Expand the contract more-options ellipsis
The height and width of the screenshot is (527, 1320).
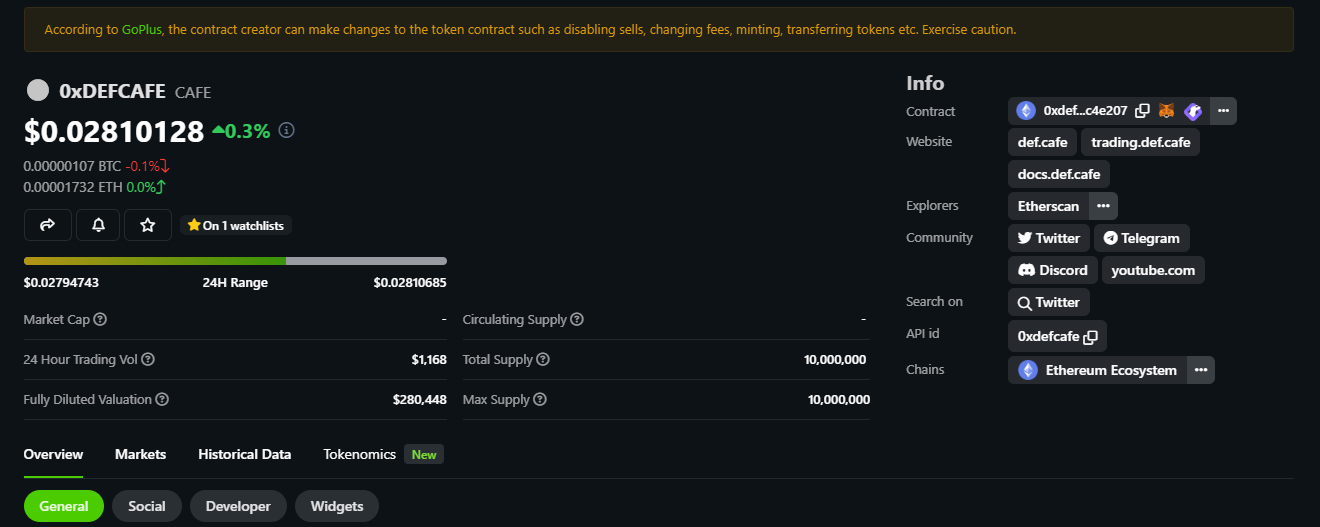1223,111
